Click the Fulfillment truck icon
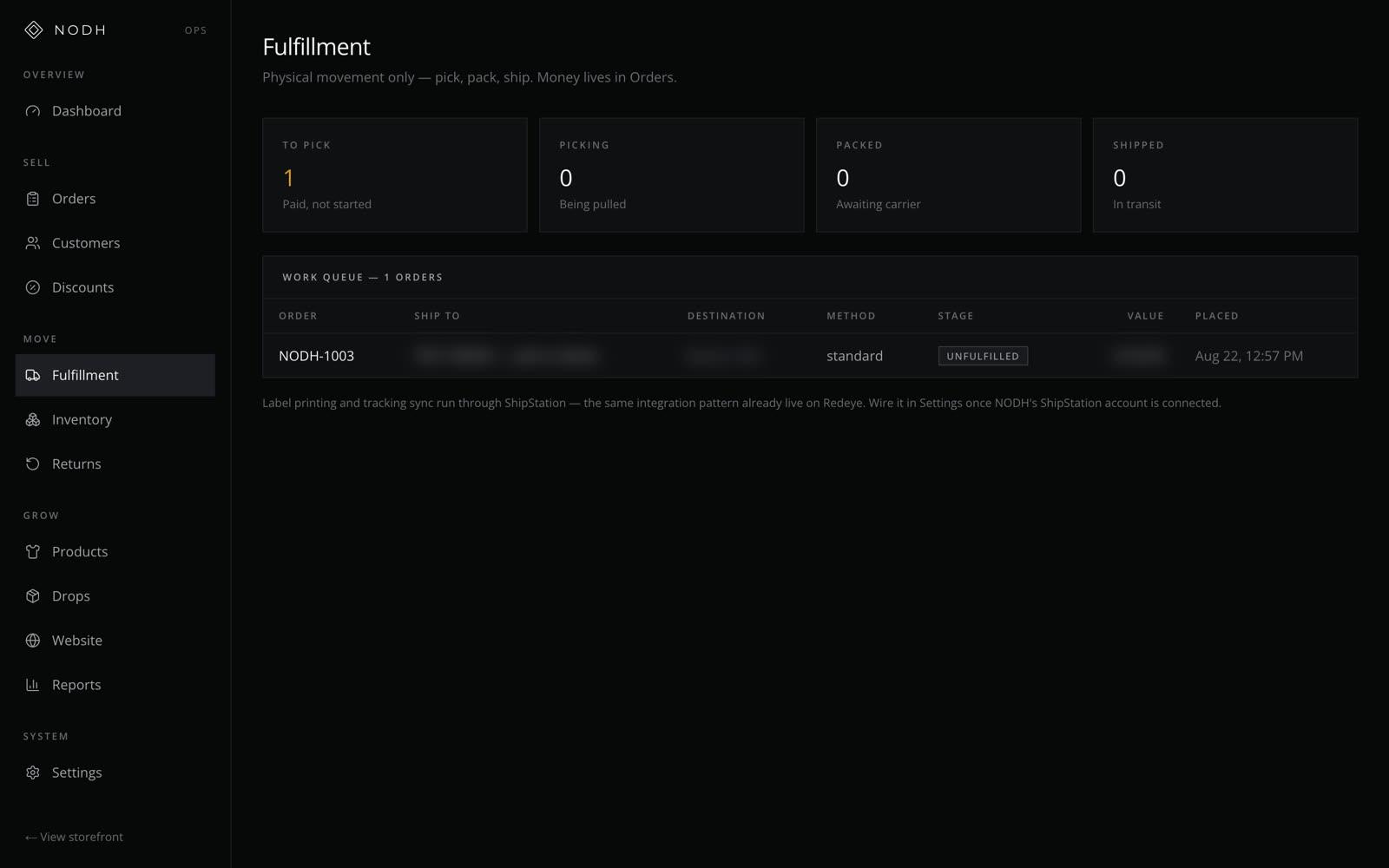This screenshot has height=868, width=1389. point(33,375)
